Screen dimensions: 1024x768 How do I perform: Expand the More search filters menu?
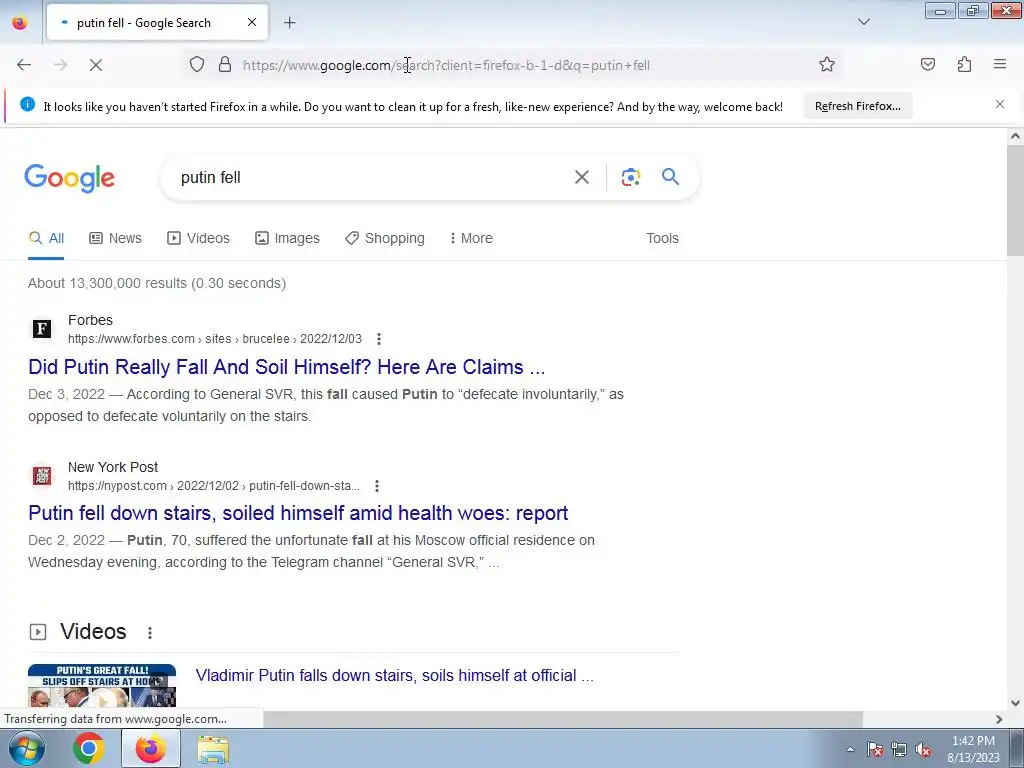(x=471, y=238)
